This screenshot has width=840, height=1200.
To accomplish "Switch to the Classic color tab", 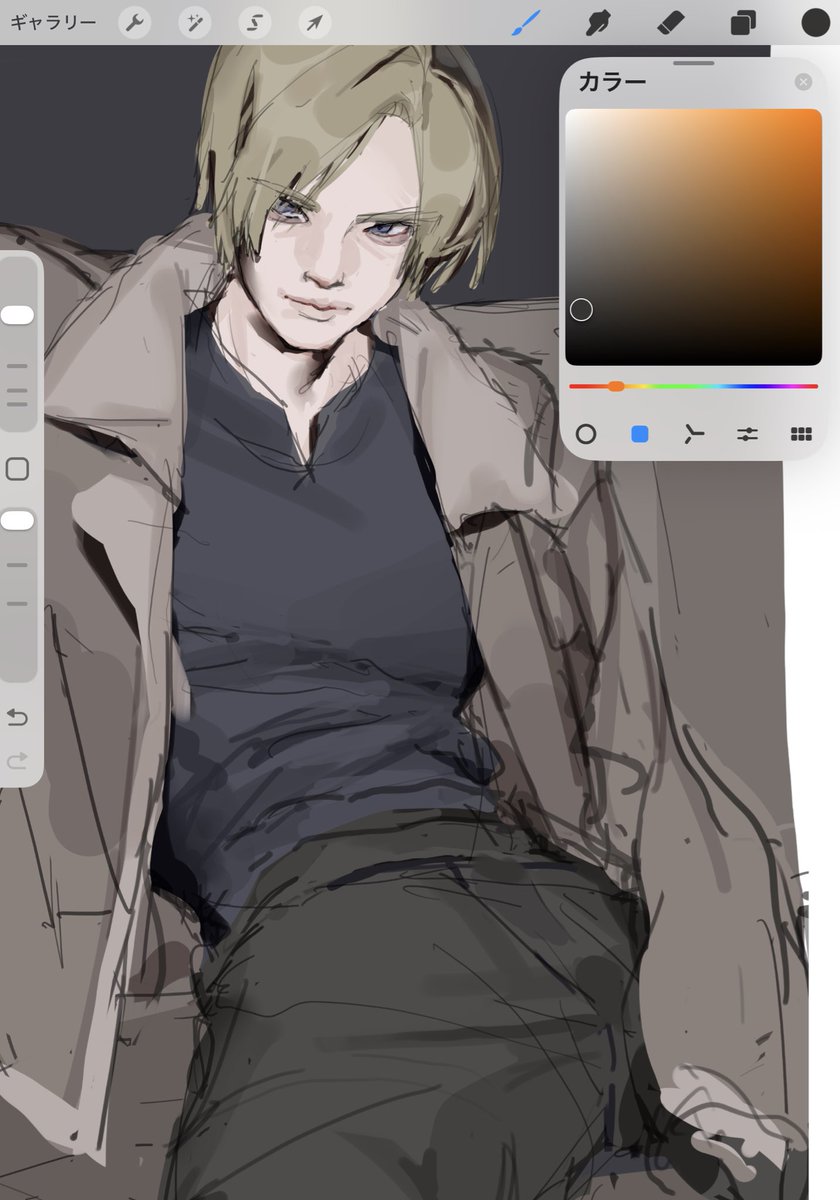I will pos(640,434).
